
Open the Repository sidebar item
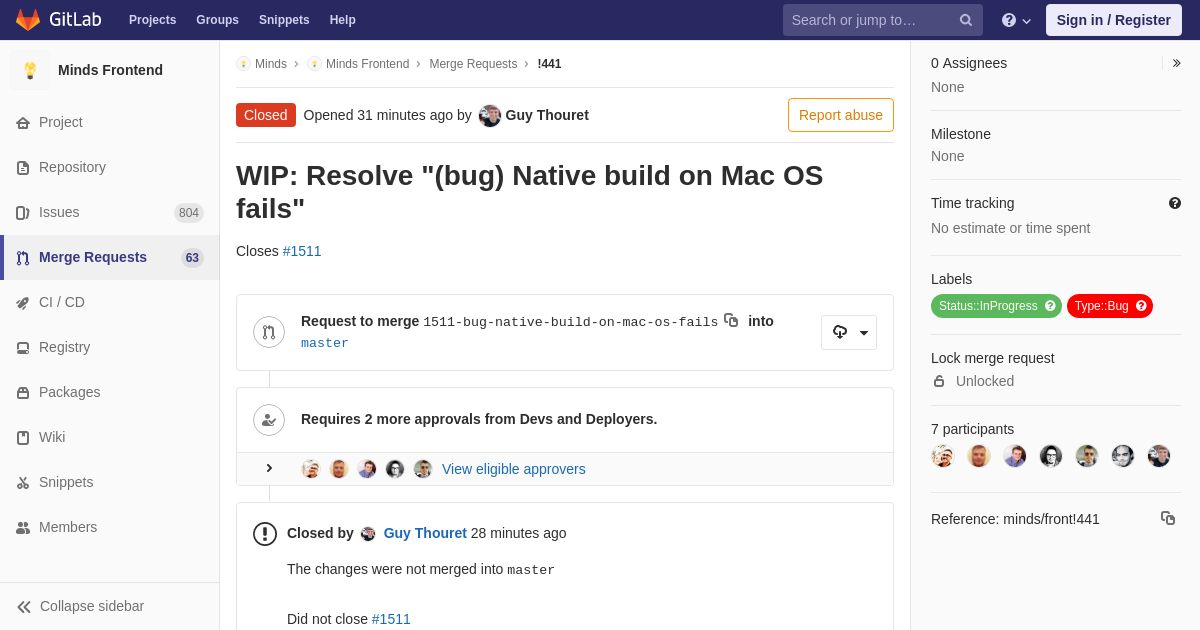point(110,167)
